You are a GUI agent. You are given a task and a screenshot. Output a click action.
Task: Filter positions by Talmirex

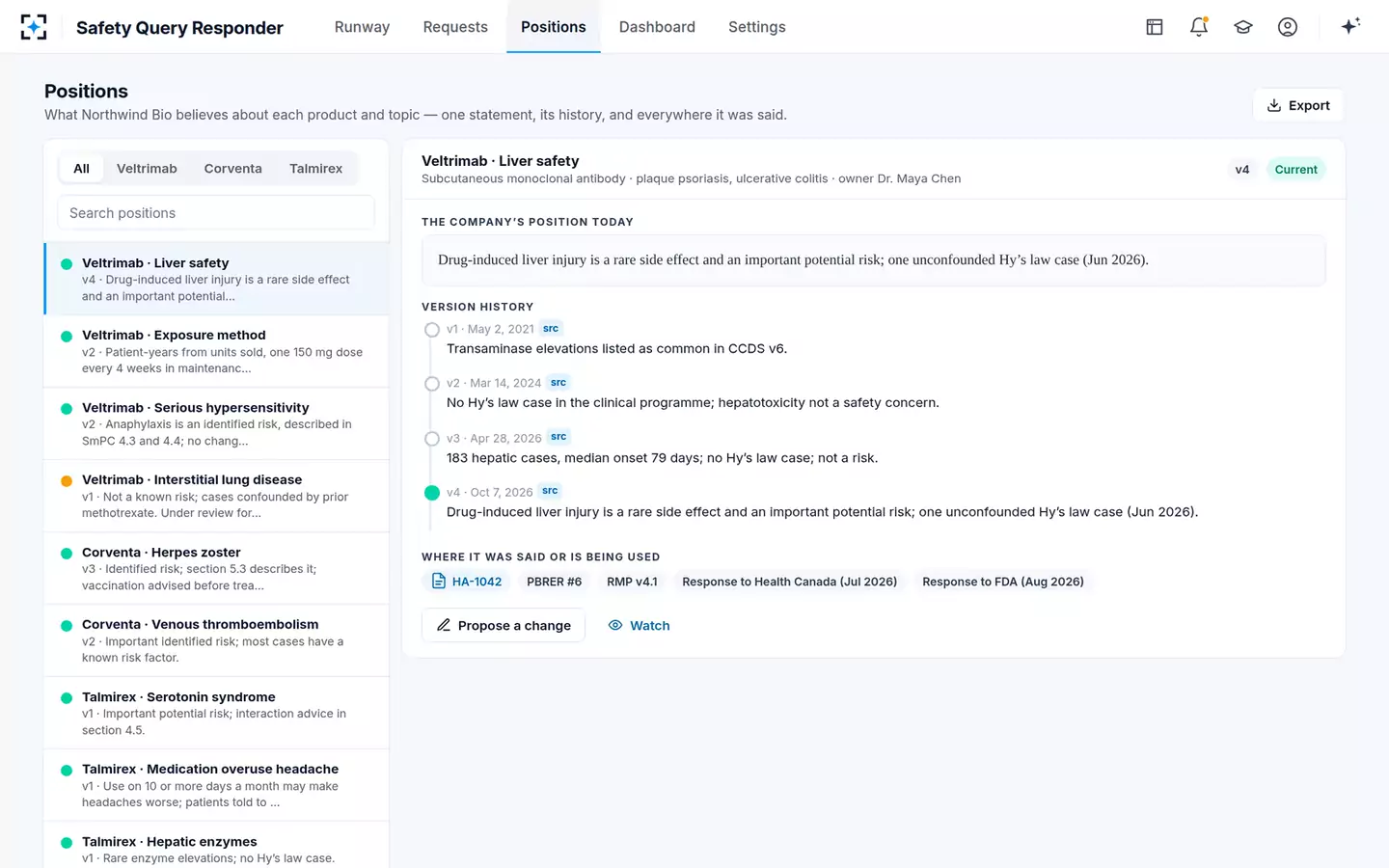(315, 169)
